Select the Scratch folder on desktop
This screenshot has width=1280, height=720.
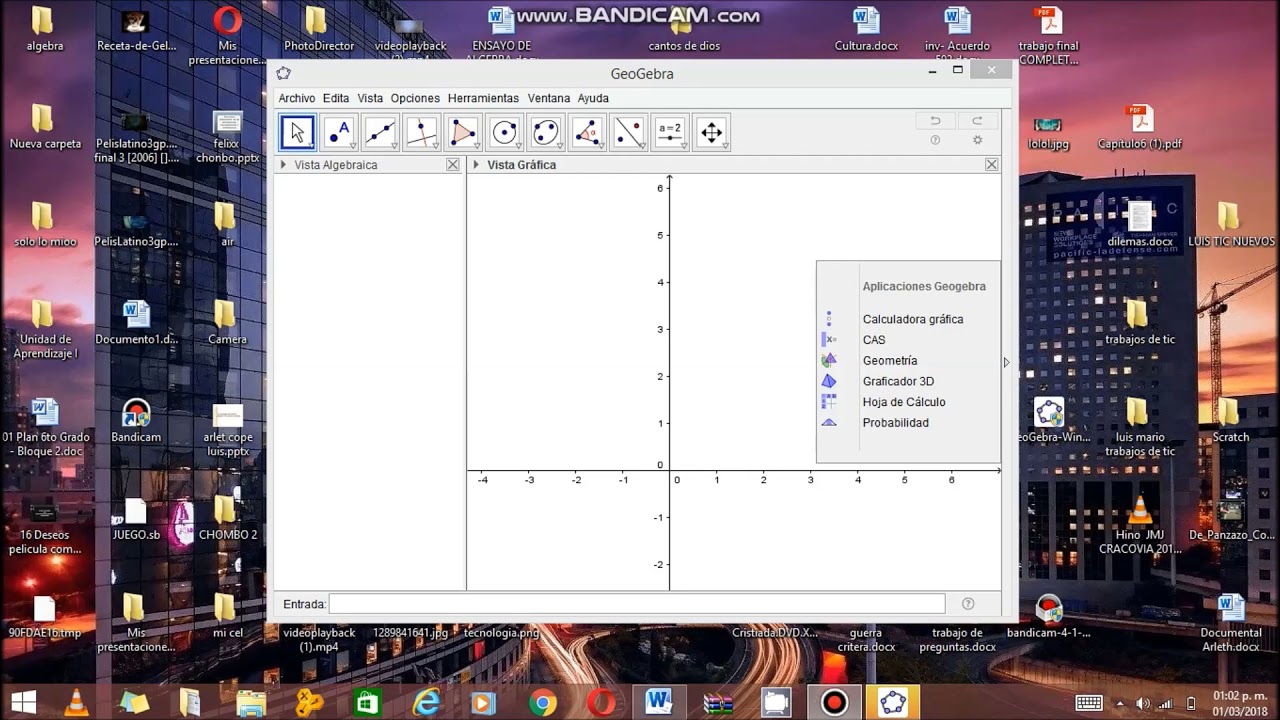(1231, 420)
